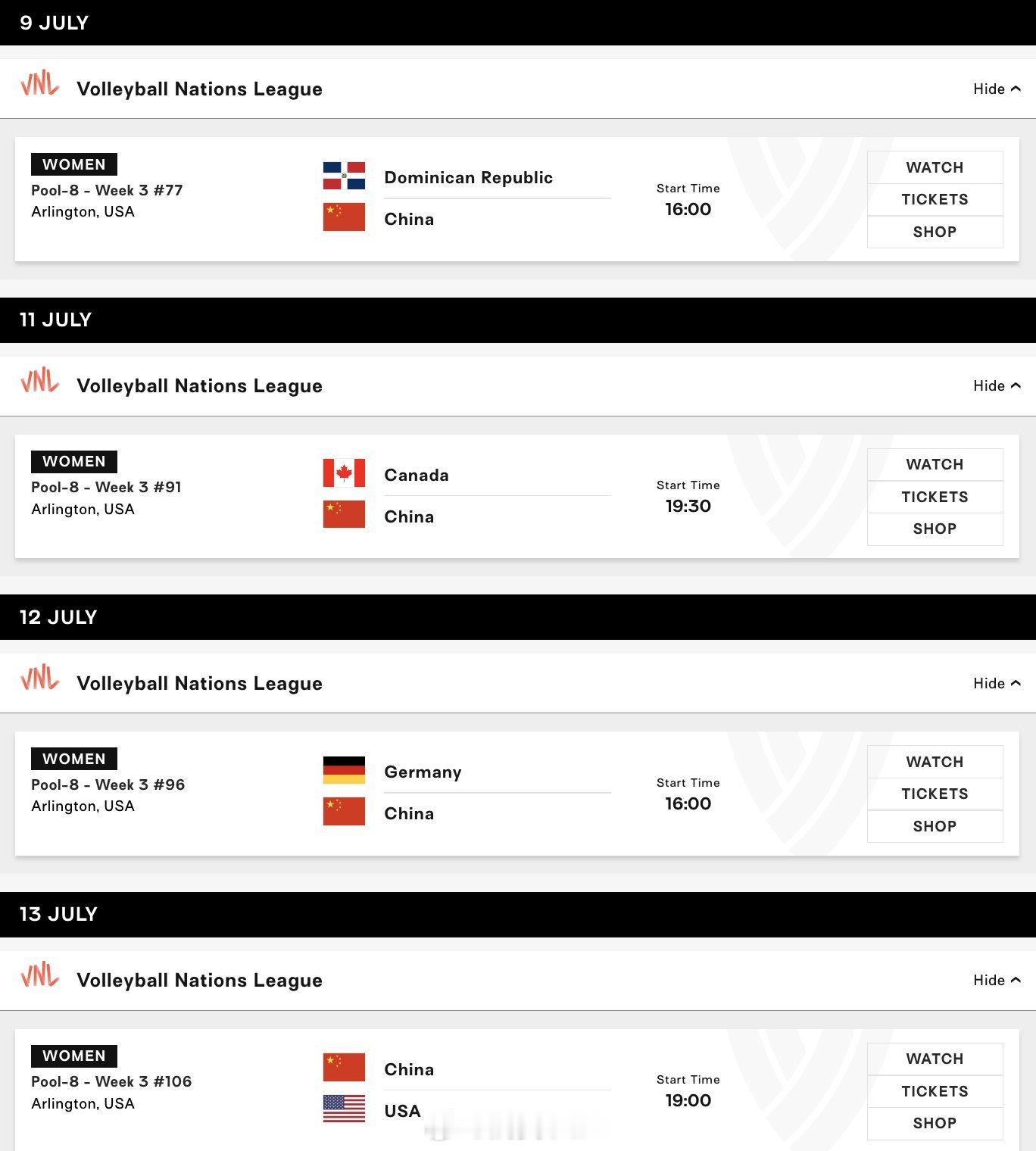The height and width of the screenshot is (1151, 1036).
Task: Click China flag in match #77
Action: (x=344, y=217)
